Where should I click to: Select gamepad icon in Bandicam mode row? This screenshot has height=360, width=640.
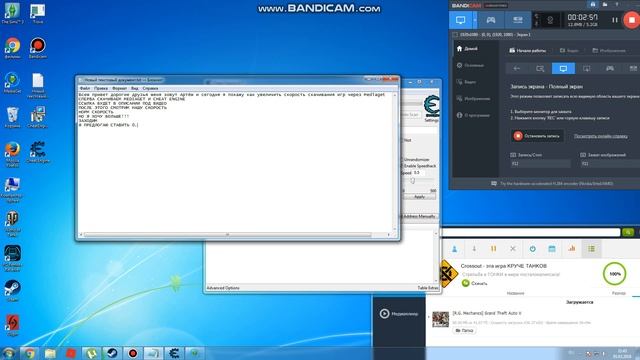pos(610,68)
